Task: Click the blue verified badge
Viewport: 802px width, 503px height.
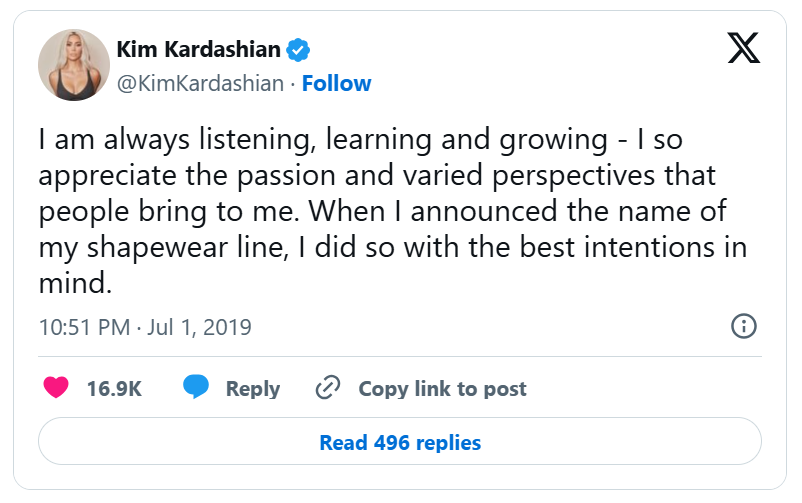Action: click(298, 49)
